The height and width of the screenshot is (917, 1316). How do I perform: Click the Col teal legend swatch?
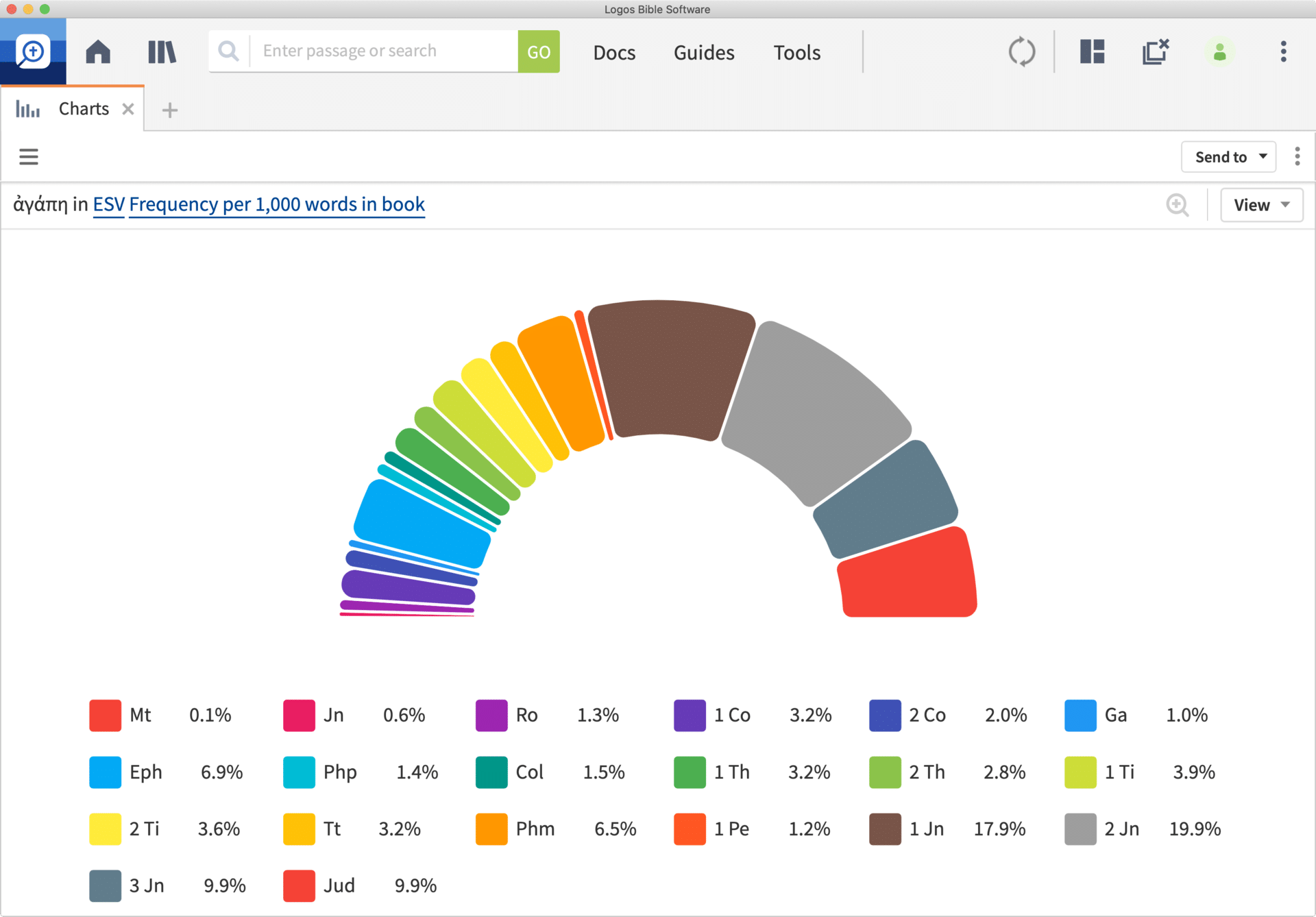491,772
